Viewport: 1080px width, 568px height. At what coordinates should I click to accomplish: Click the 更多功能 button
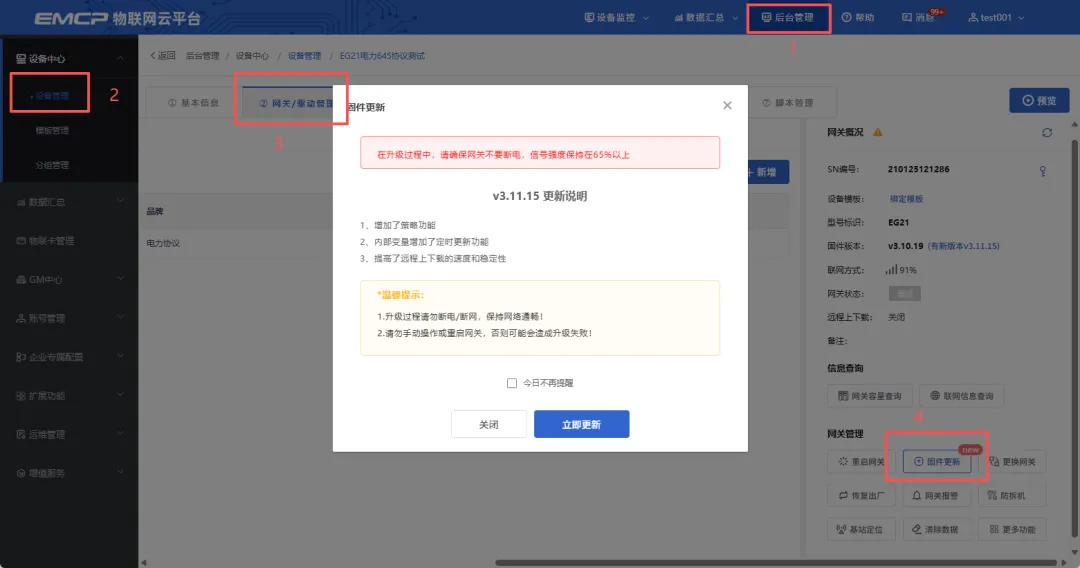pyautogui.click(x=1012, y=529)
